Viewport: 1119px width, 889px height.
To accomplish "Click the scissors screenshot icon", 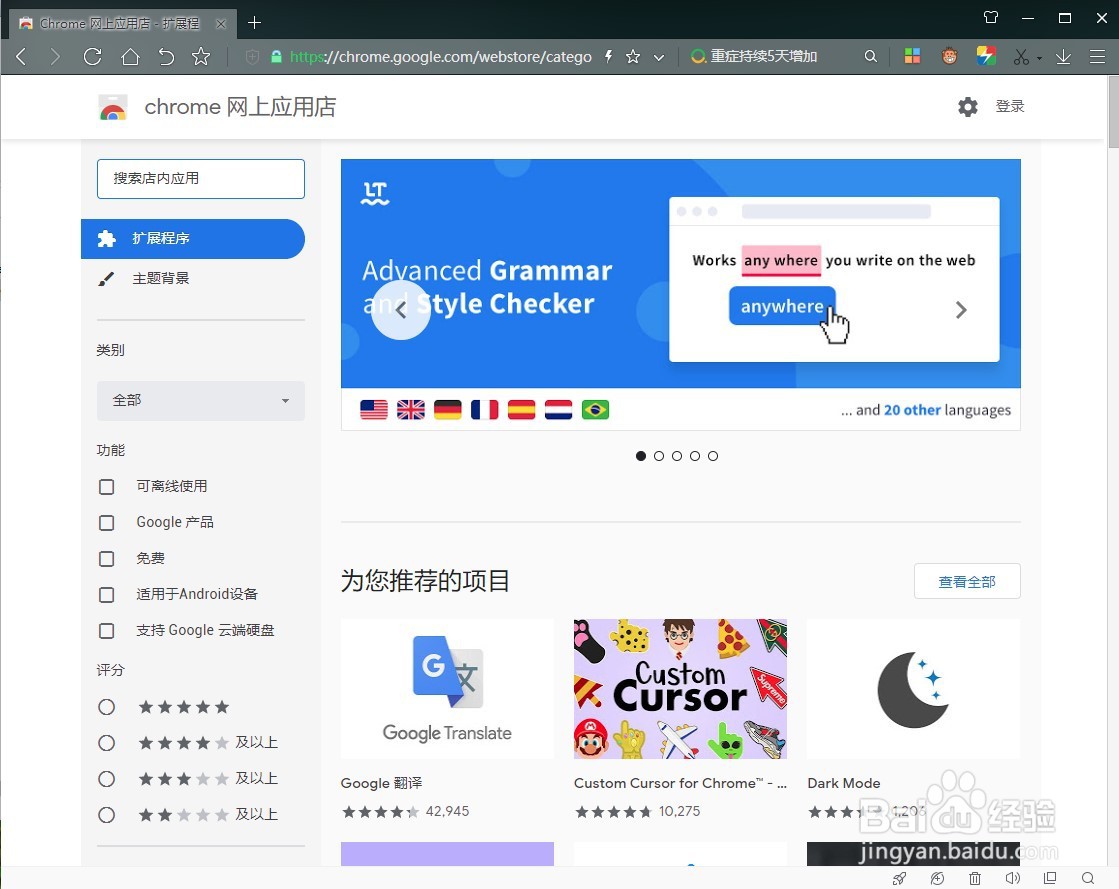I will point(1021,56).
